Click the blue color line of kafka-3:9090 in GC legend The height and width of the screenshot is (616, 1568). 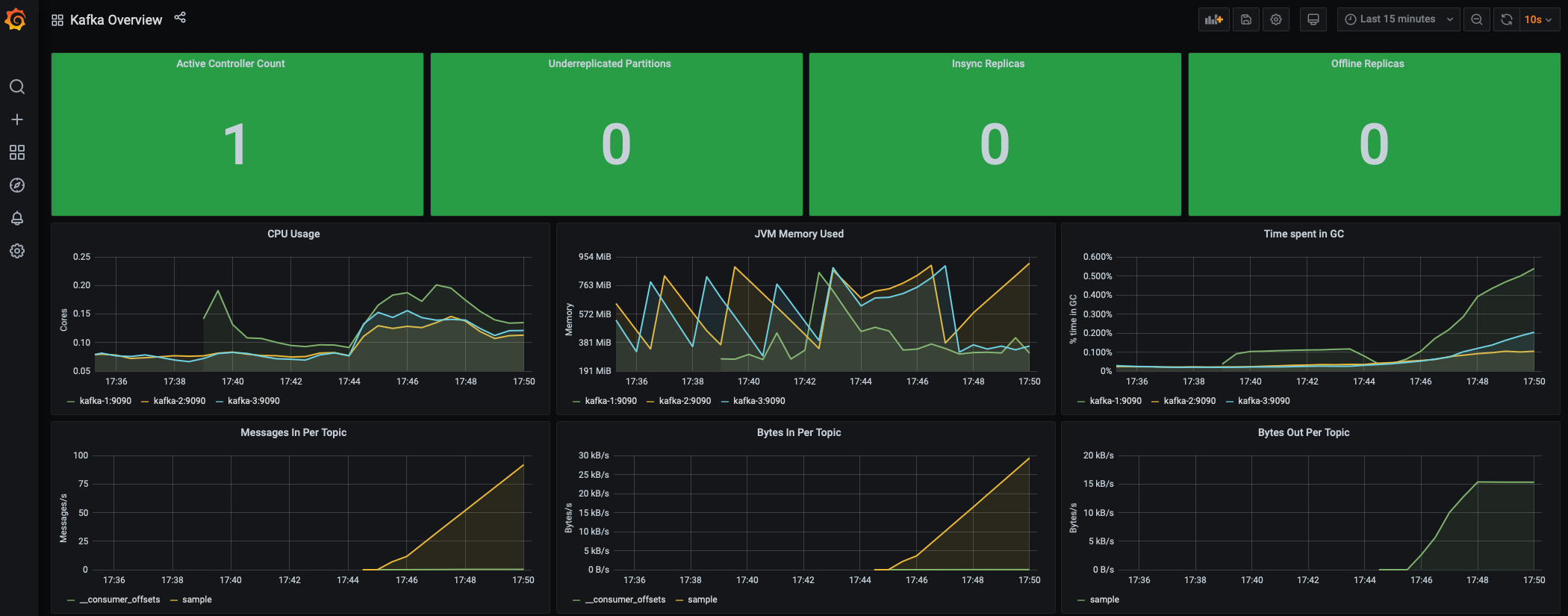[x=1230, y=402]
